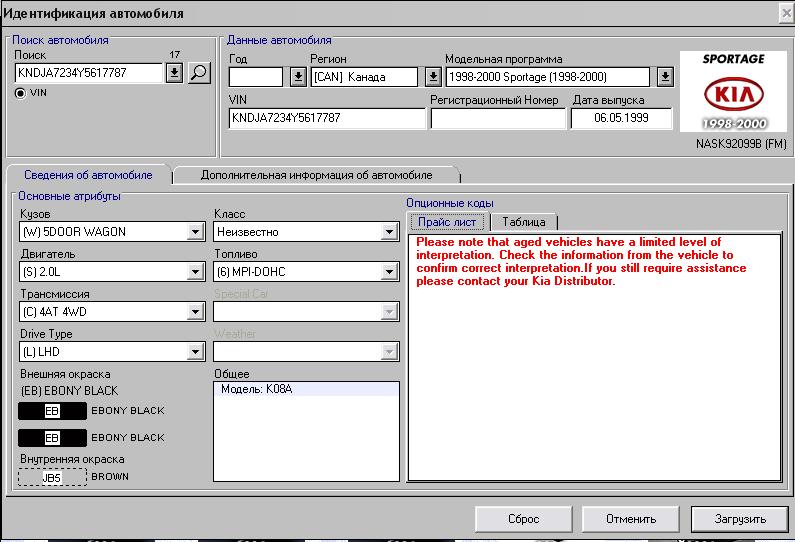Click the Загрузить button

tap(740, 519)
